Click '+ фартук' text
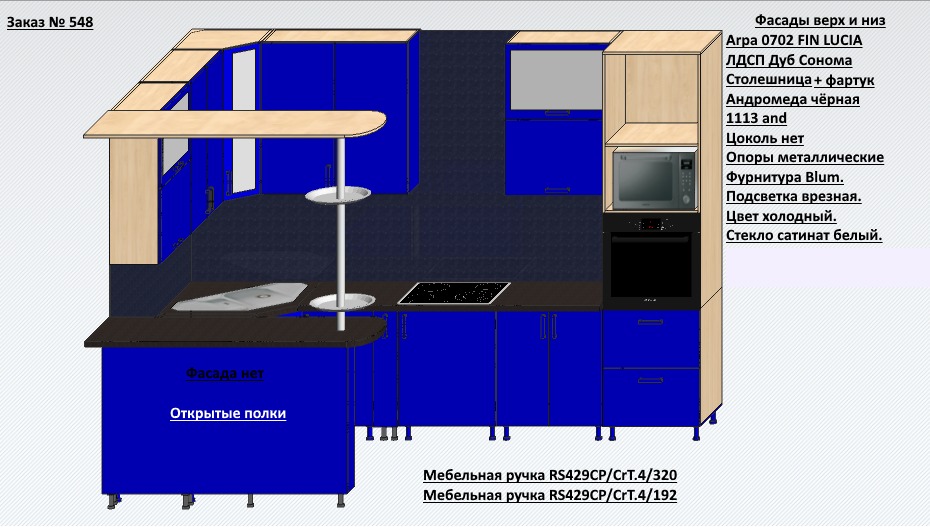930x527 pixels. [x=844, y=80]
